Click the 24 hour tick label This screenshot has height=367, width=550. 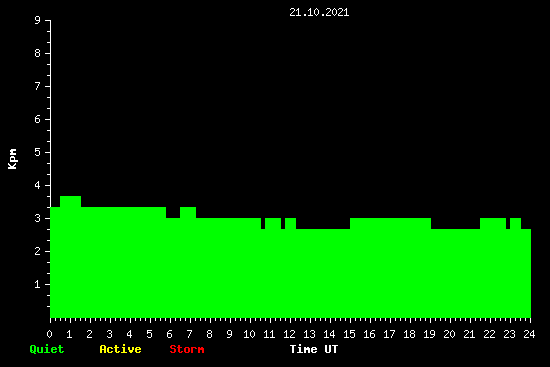coord(529,334)
